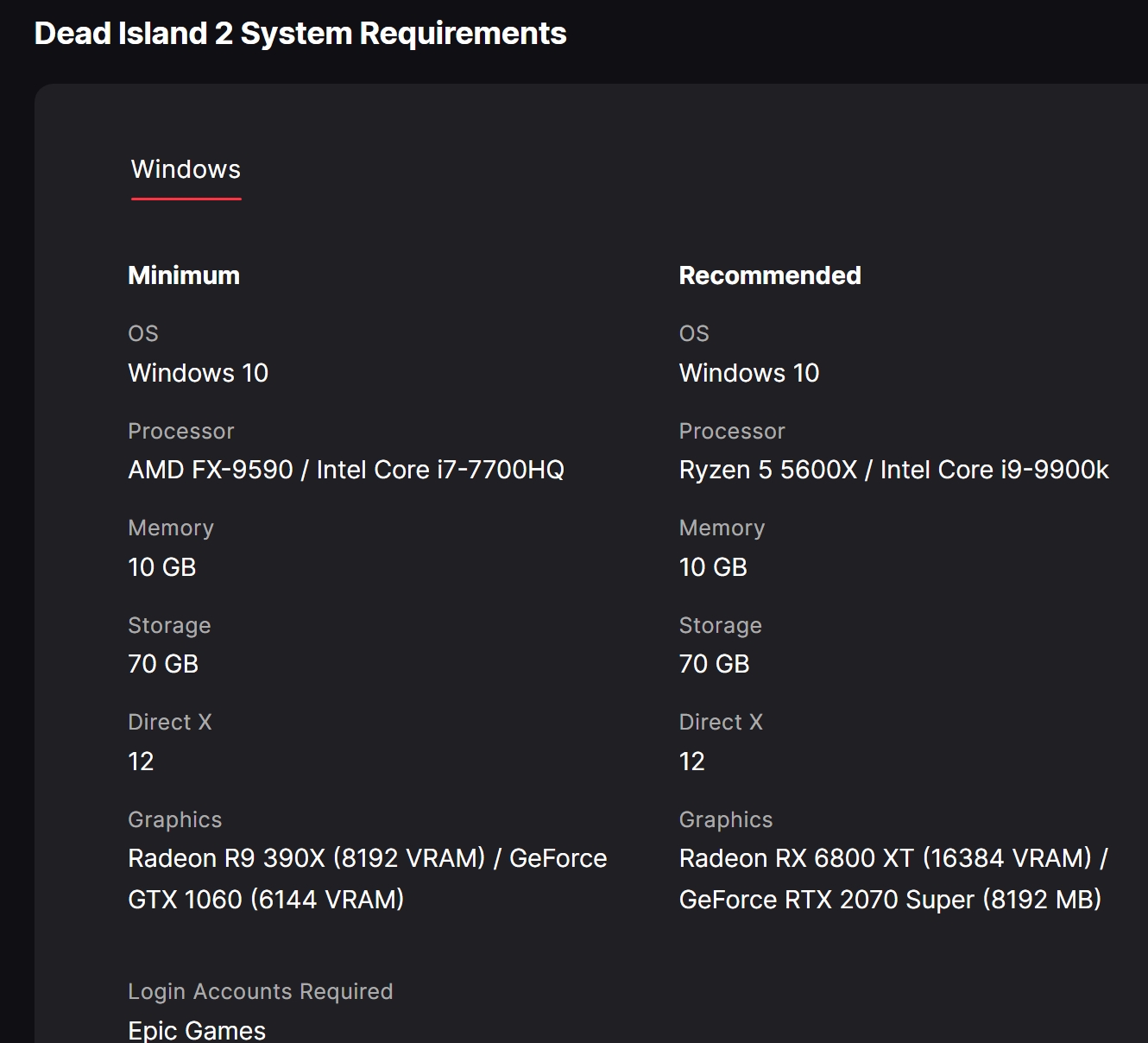Click 10 GB memory under Recommended
Viewport: 1148px width, 1043px height.
pyautogui.click(x=713, y=567)
